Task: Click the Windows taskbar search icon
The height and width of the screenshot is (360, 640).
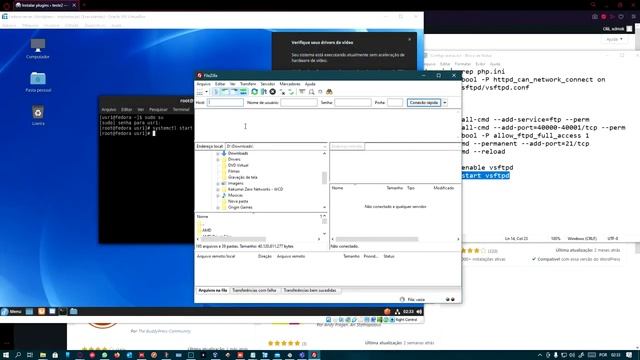Action: [18, 356]
